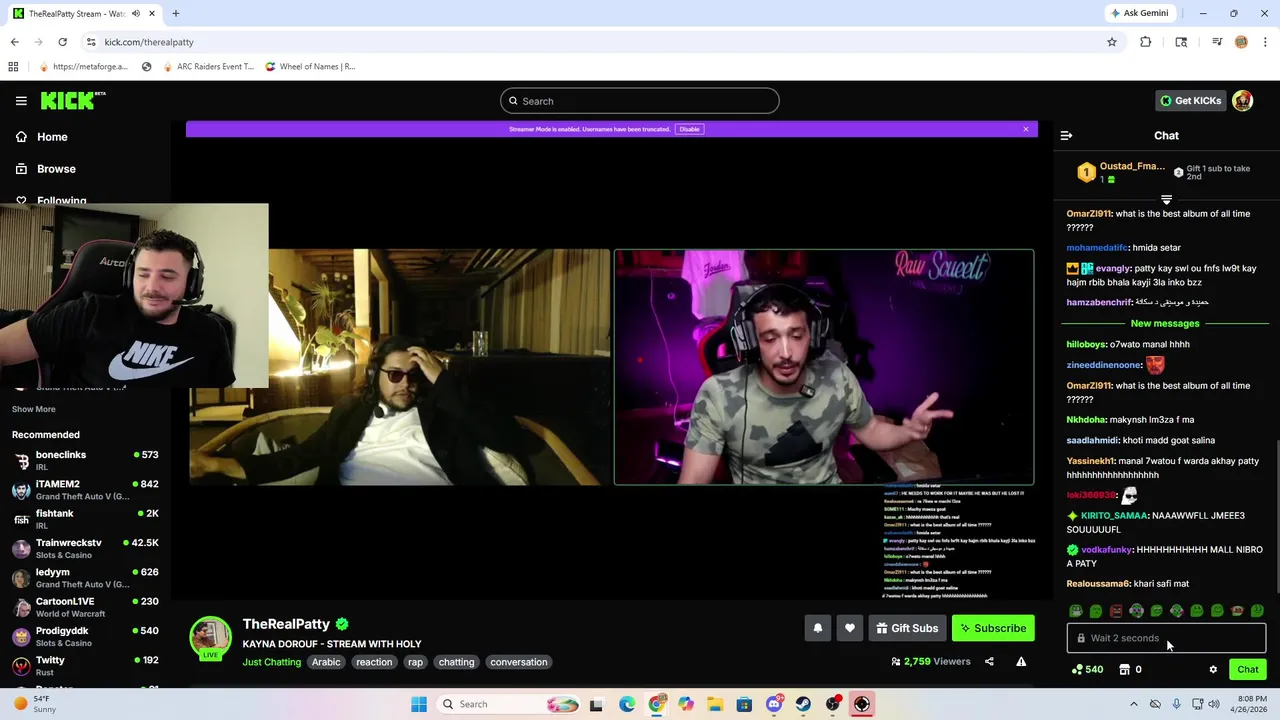Click TheRealPatty streamer avatar

[x=211, y=637]
